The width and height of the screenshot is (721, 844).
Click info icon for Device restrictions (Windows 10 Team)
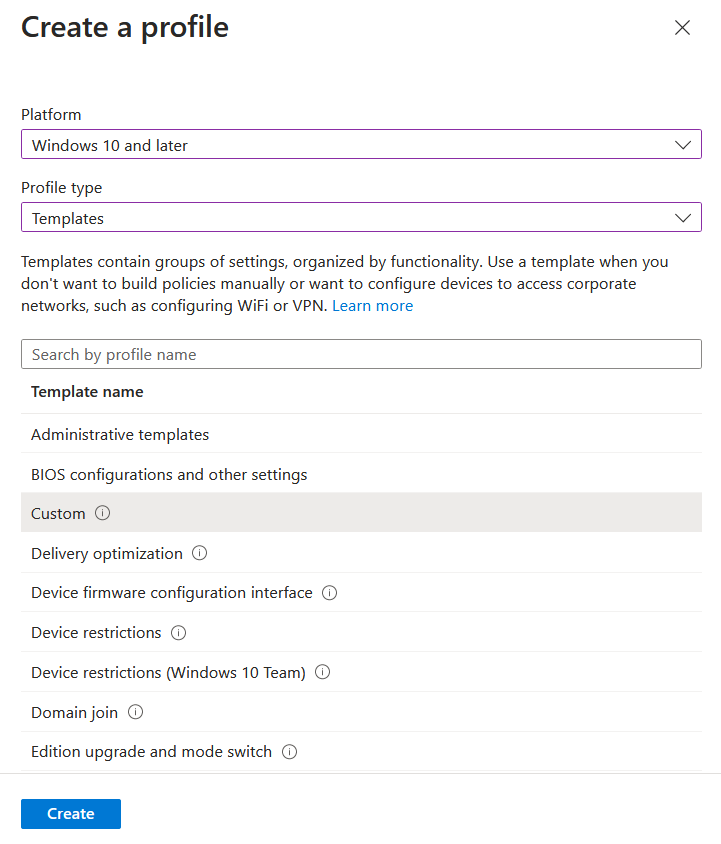(322, 673)
